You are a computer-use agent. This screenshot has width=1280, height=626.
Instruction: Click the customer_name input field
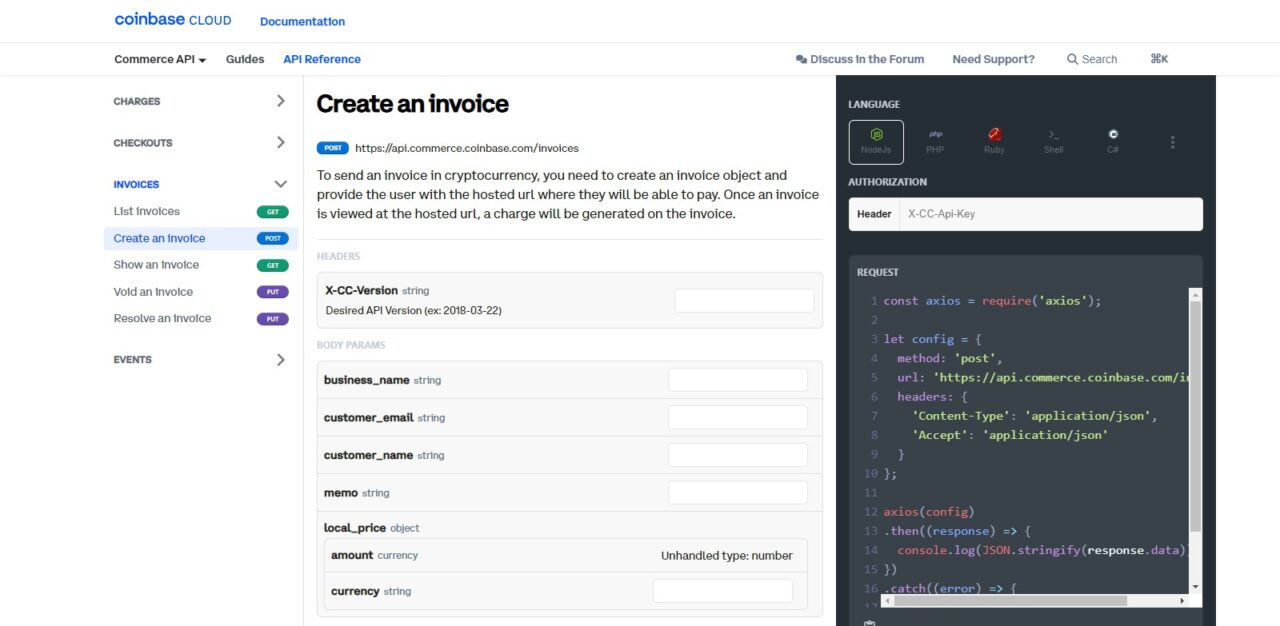click(737, 455)
